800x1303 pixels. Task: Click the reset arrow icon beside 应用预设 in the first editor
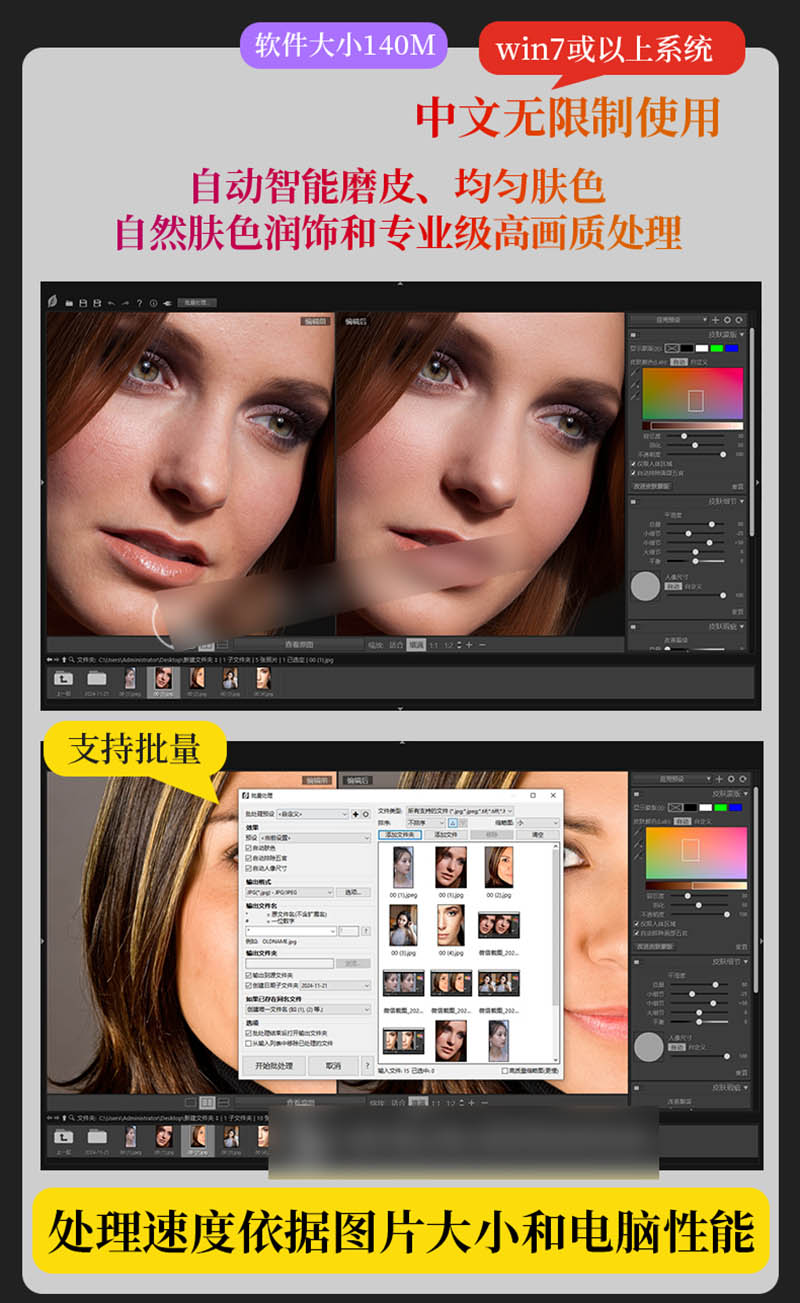[739, 320]
